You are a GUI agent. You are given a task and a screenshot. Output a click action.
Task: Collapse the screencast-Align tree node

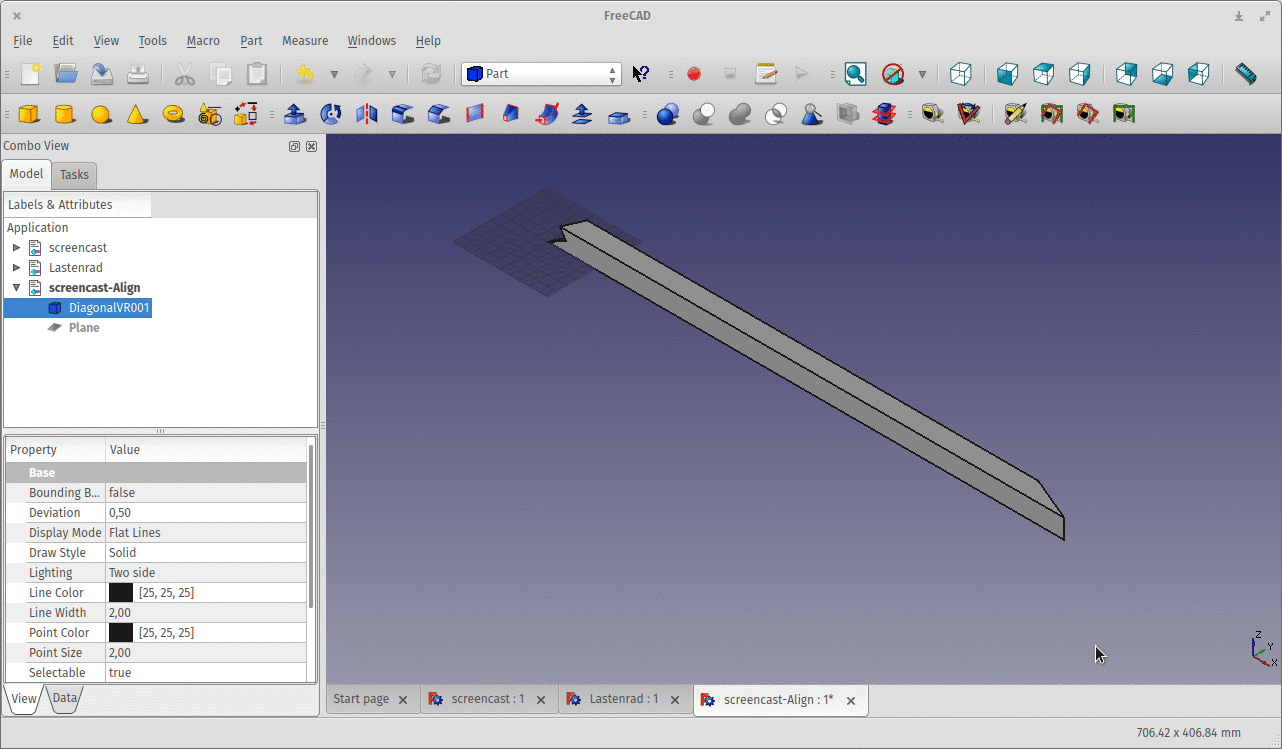16,288
